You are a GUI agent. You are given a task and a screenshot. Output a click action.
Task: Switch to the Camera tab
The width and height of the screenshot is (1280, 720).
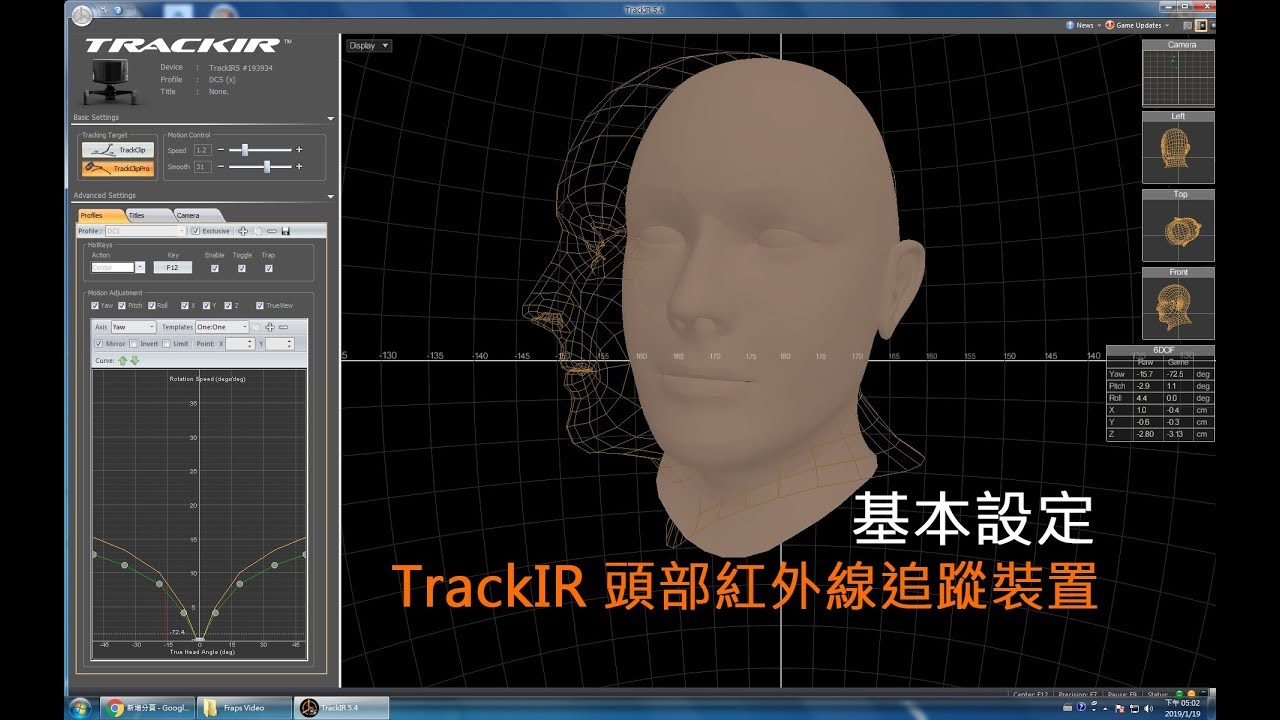click(195, 215)
